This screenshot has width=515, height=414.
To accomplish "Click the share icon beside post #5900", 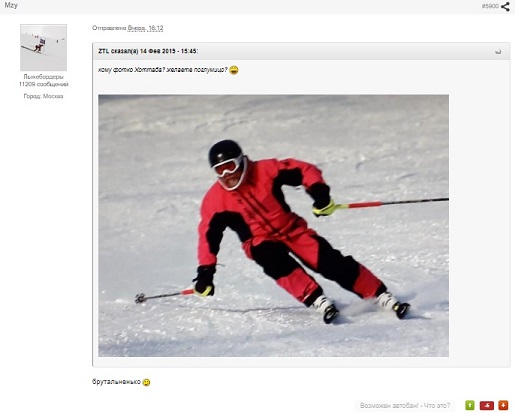I will 505,6.
